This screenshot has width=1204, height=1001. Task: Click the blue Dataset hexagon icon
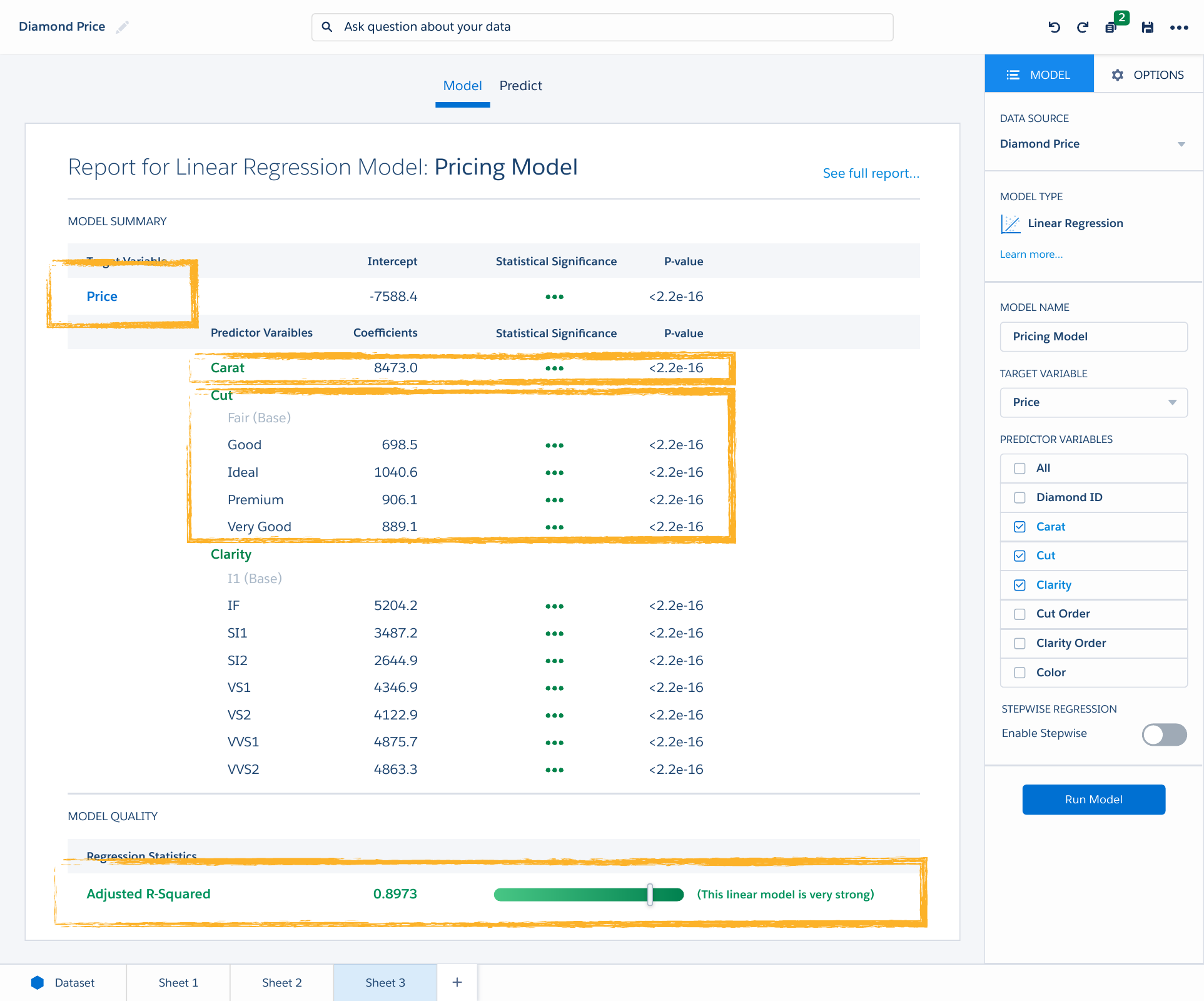38,982
